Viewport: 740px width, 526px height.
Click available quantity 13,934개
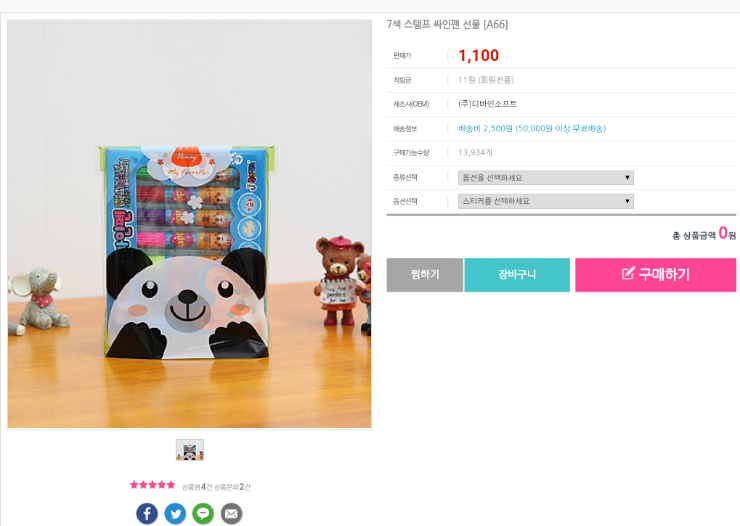475,152
